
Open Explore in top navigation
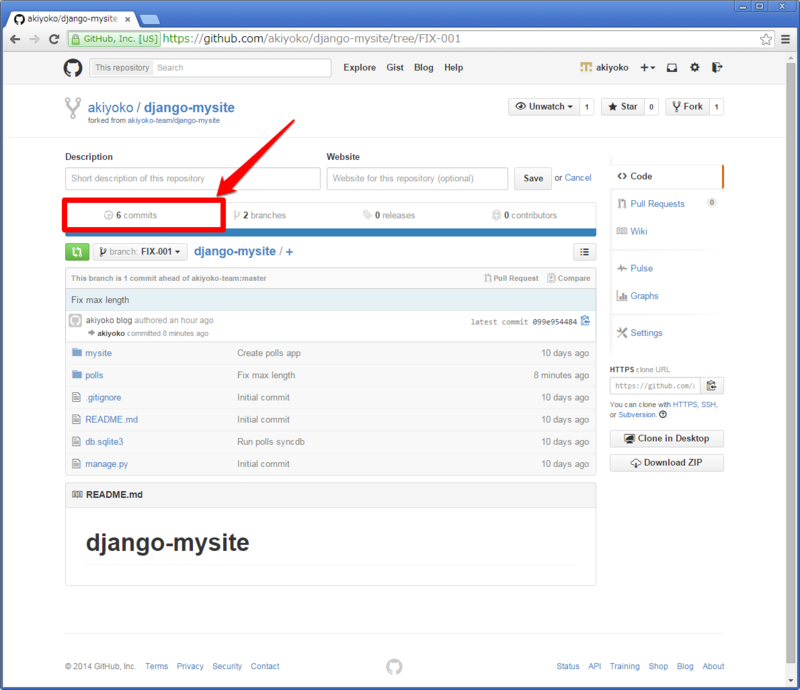359,67
